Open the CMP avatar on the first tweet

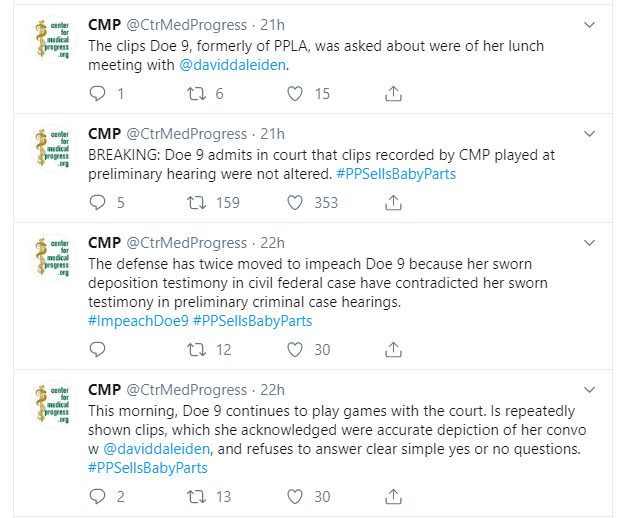pos(49,40)
